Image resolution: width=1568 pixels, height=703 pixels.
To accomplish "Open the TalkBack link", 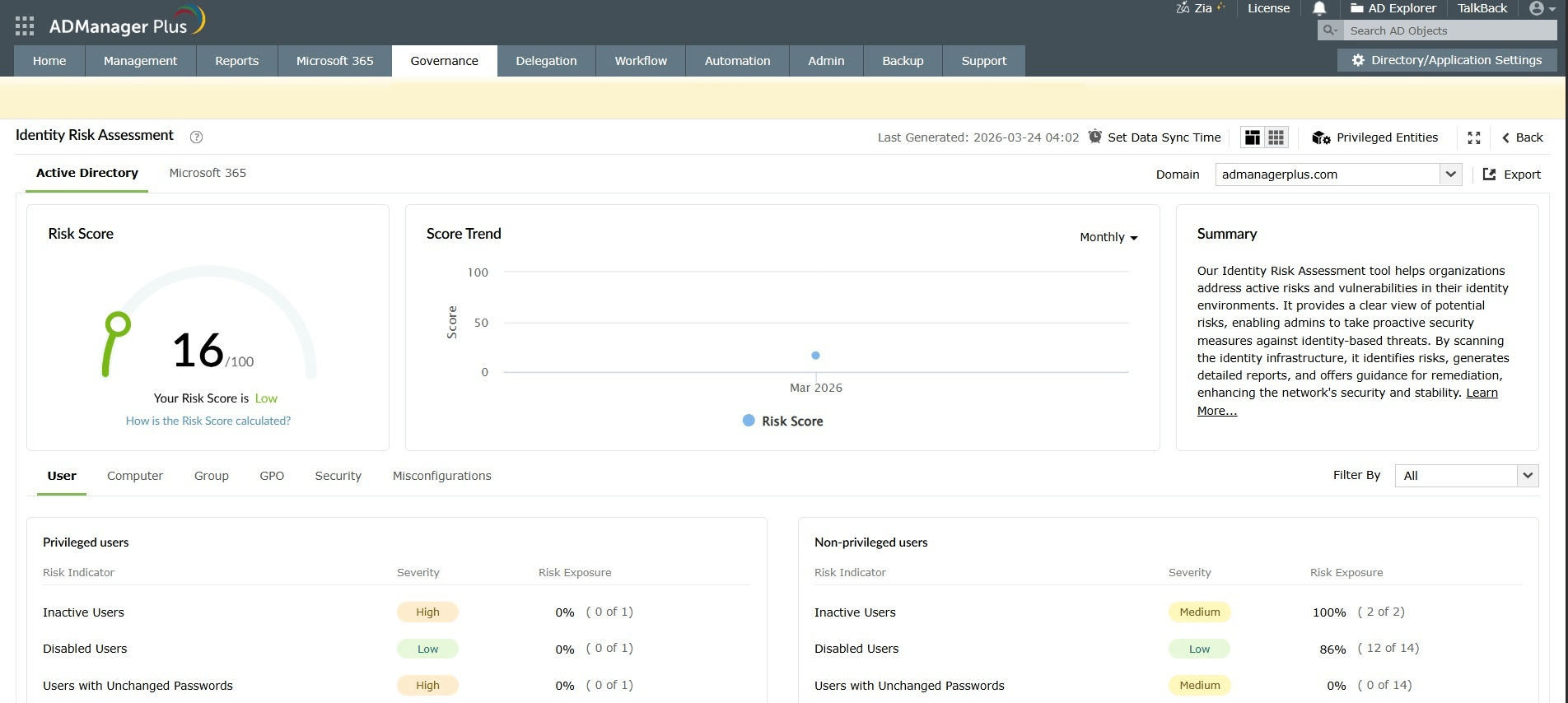I will [x=1482, y=8].
